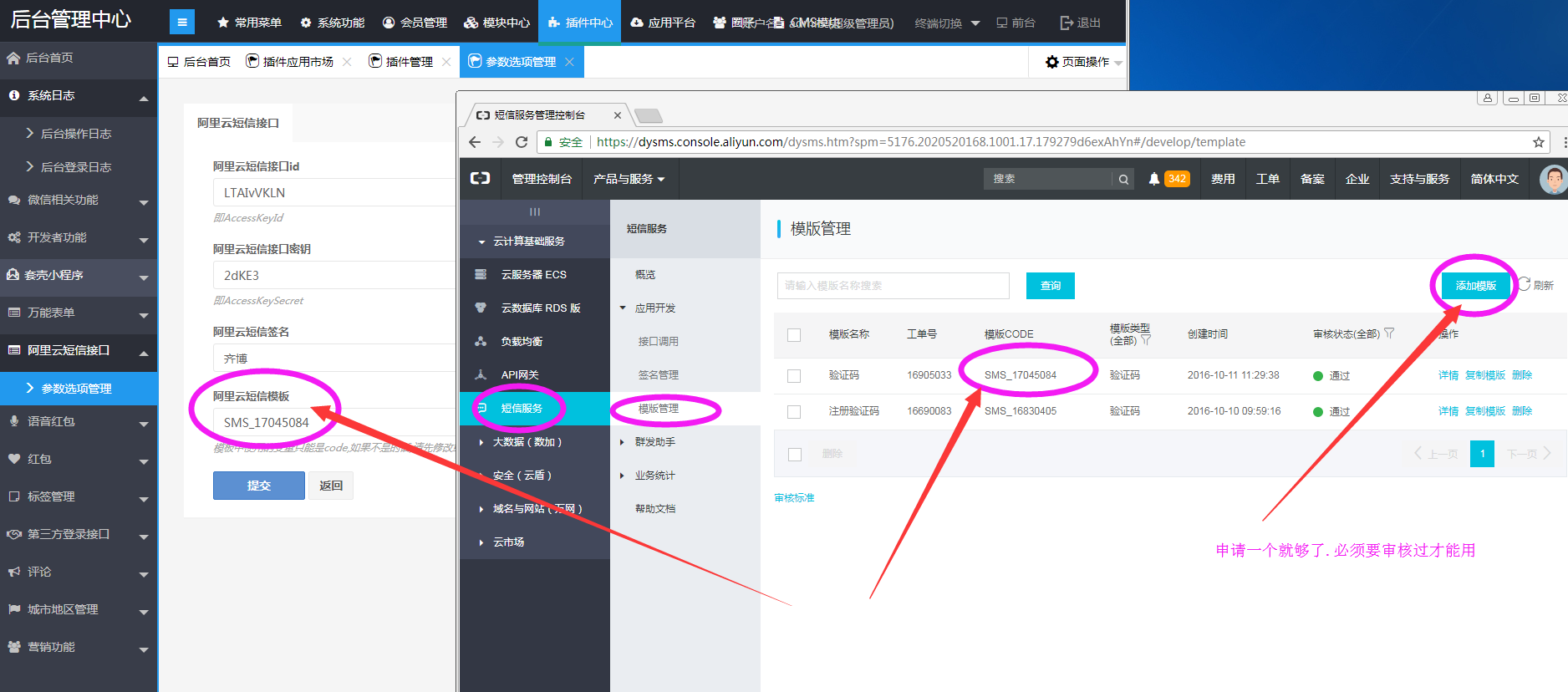Check the 验证码 template row checkbox

[794, 375]
